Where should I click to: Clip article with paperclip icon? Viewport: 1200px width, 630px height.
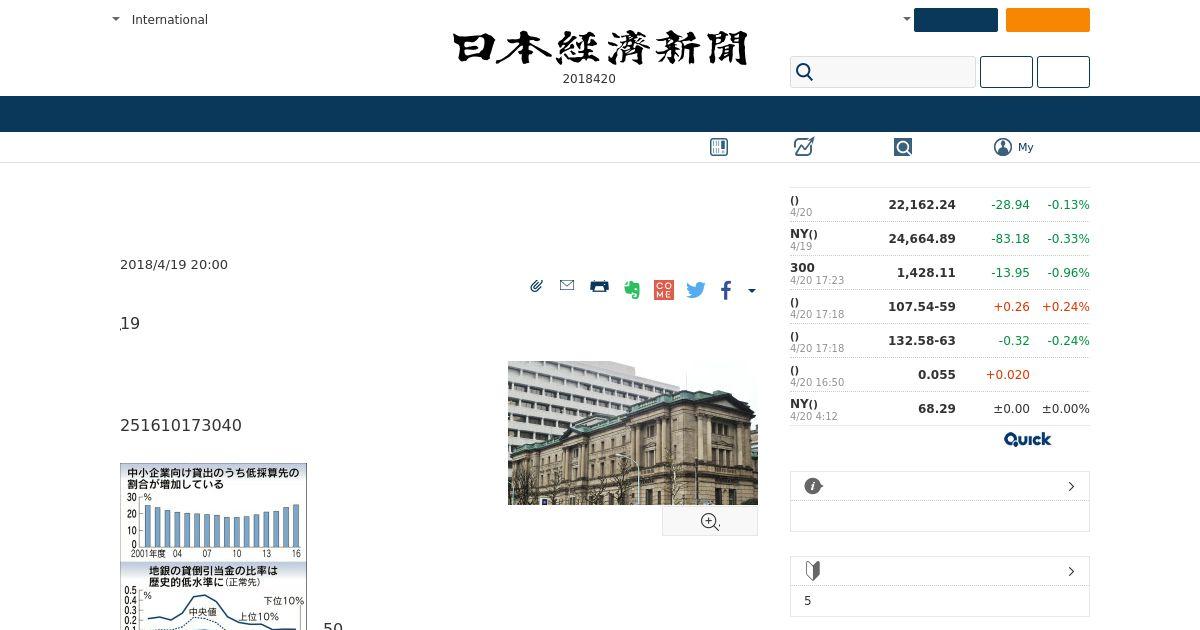coord(537,287)
